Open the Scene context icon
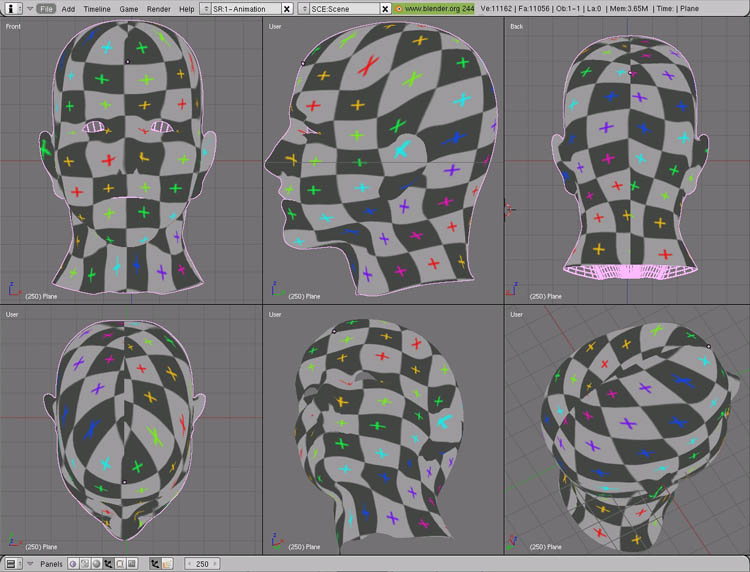Screen dimensions: 750x572 coord(131,564)
